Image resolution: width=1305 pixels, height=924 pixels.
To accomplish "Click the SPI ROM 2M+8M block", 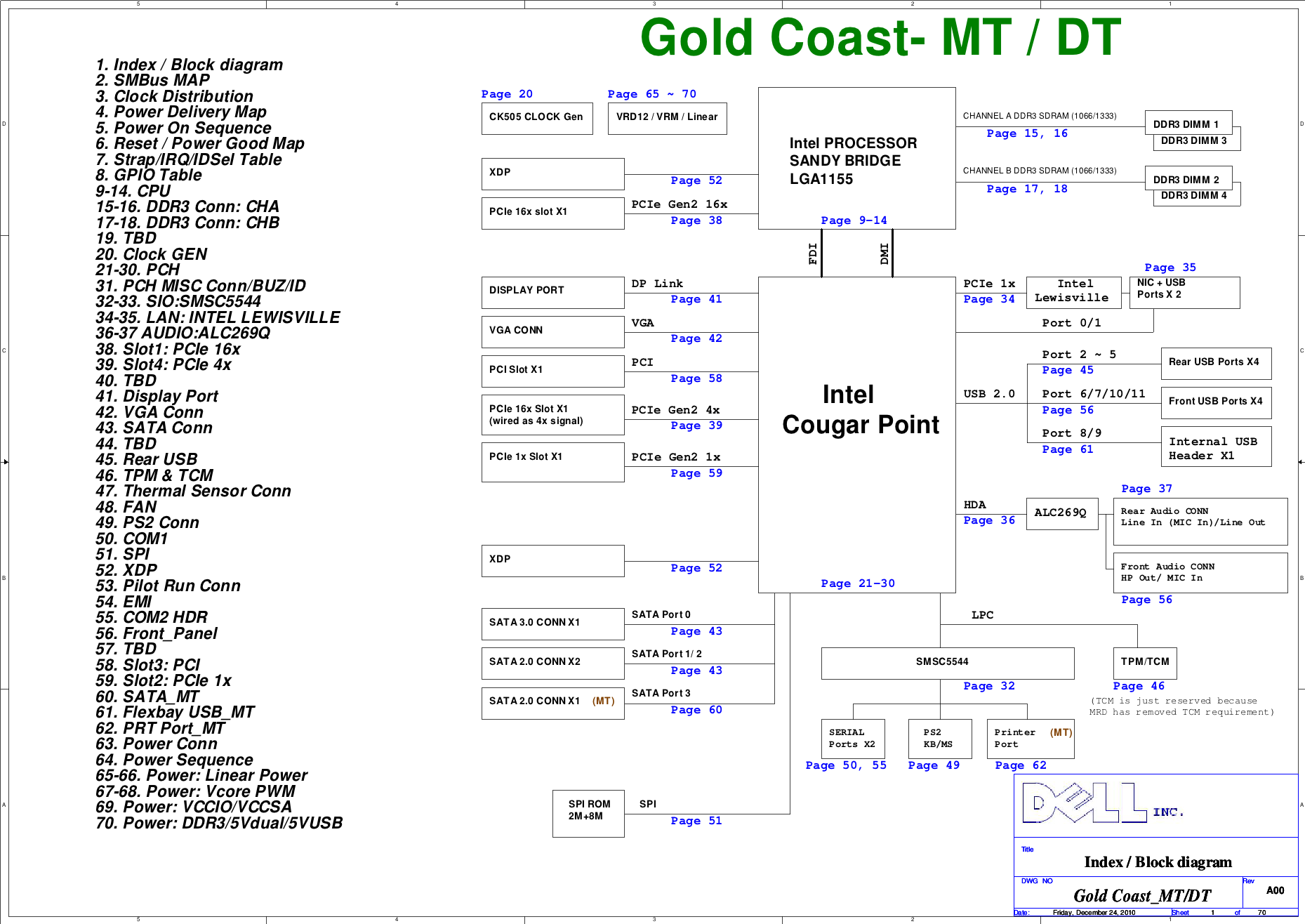I will 588,813.
